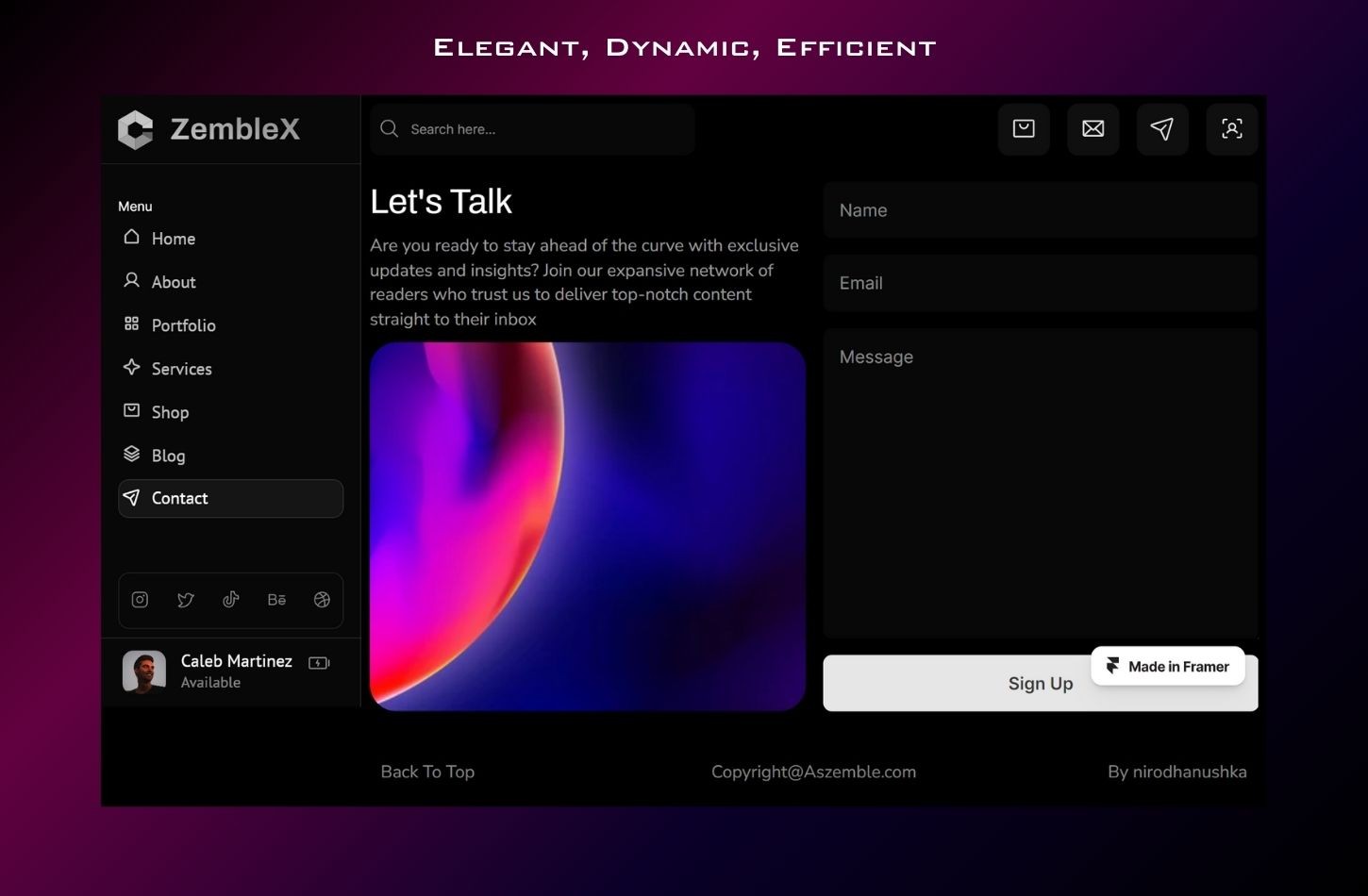Visit Behance via its social icon

point(276,599)
